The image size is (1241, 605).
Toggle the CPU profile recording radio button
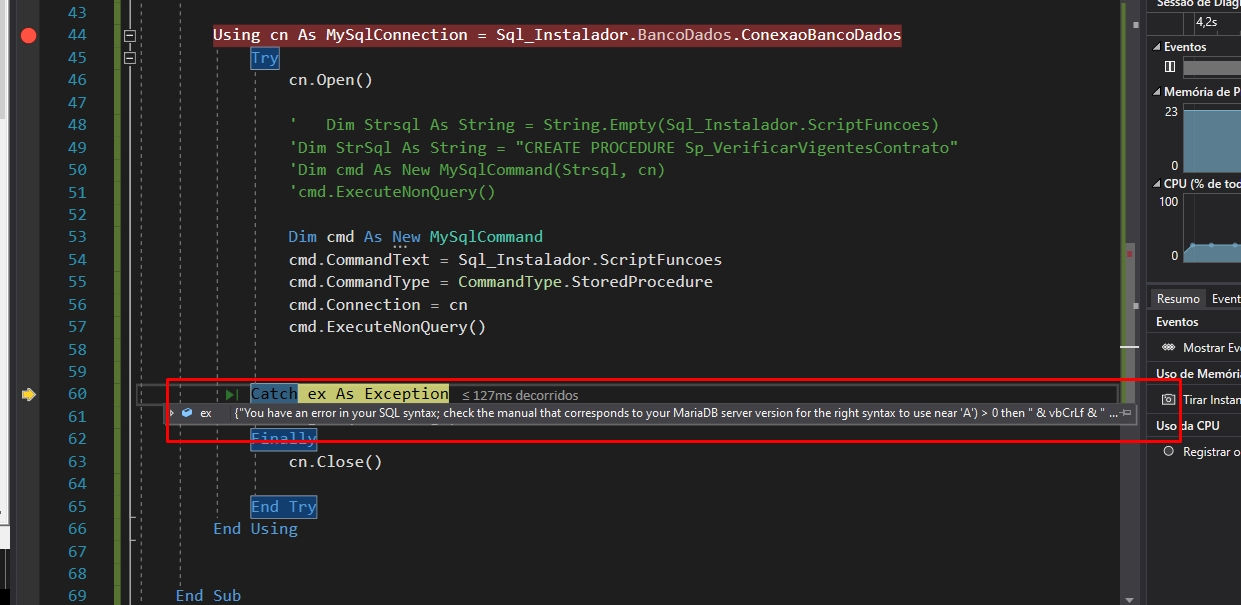[1168, 451]
